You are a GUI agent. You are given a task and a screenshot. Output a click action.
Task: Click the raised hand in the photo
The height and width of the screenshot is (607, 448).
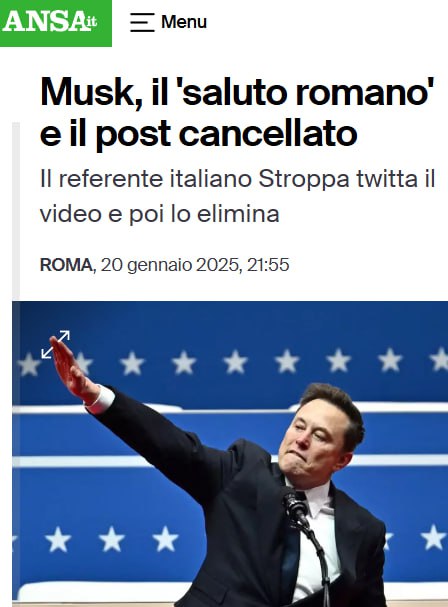[x=72, y=370]
